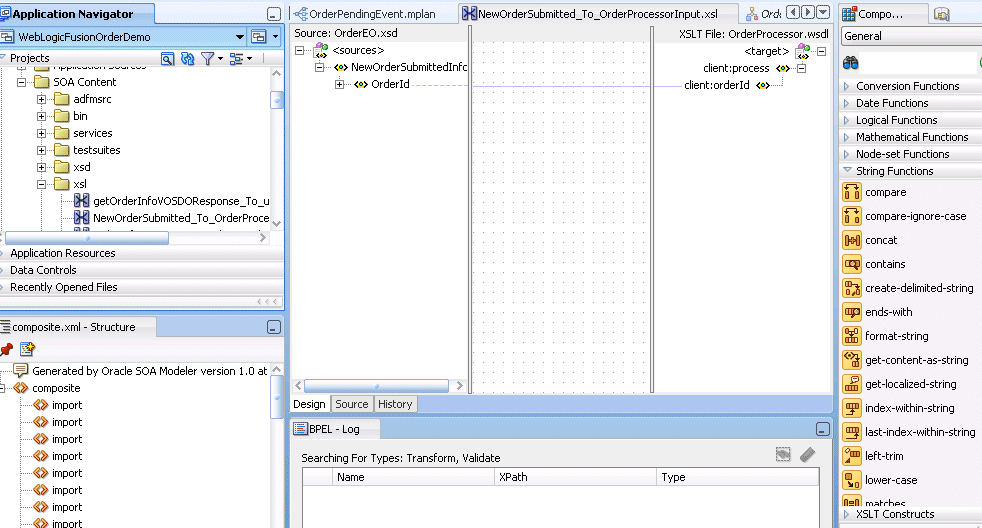The height and width of the screenshot is (528, 982).
Task: Open the History editor tab
Action: [x=395, y=404]
